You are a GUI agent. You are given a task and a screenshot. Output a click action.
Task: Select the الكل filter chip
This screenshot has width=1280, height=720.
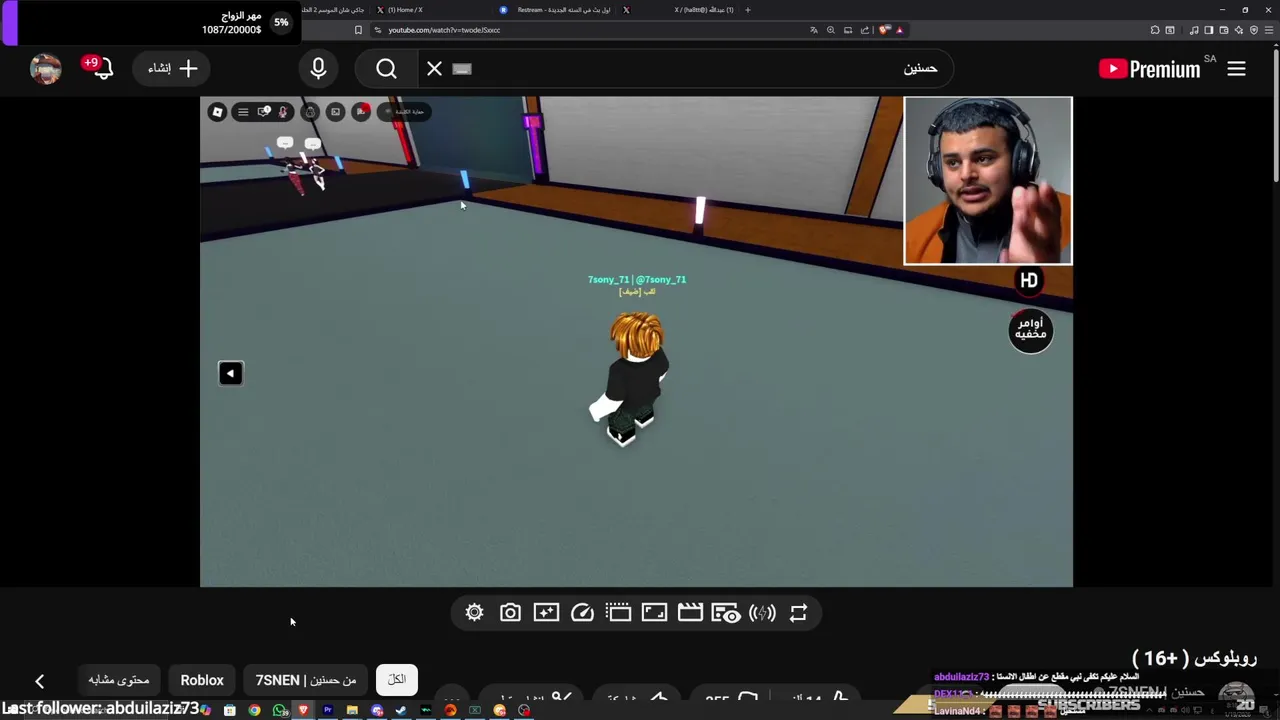tap(397, 680)
